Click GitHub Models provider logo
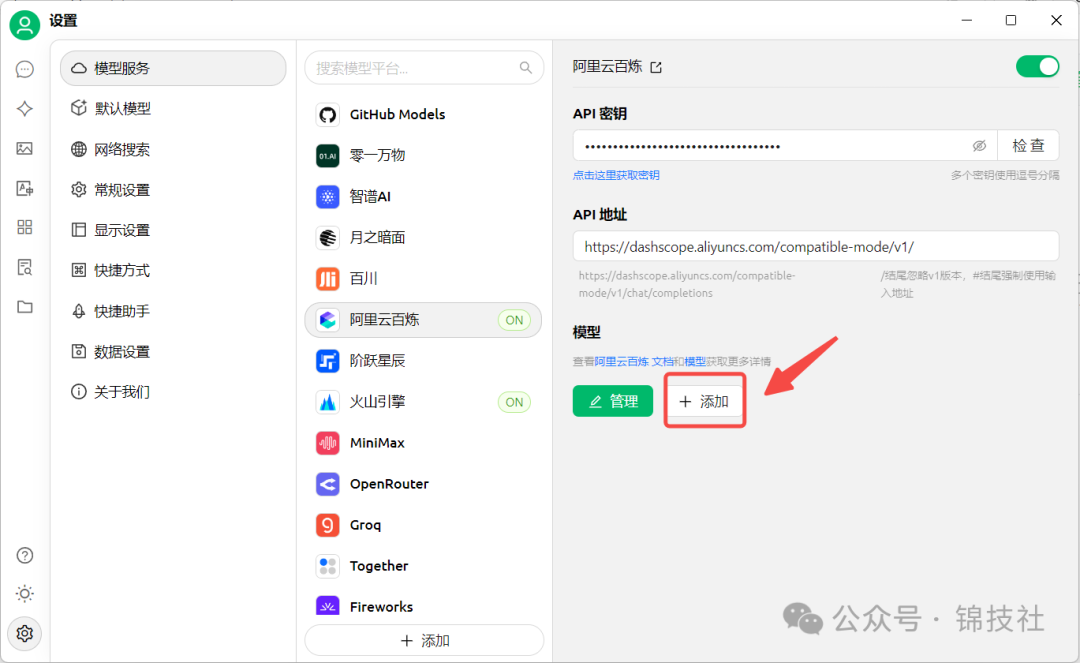1080x663 pixels. pyautogui.click(x=328, y=114)
